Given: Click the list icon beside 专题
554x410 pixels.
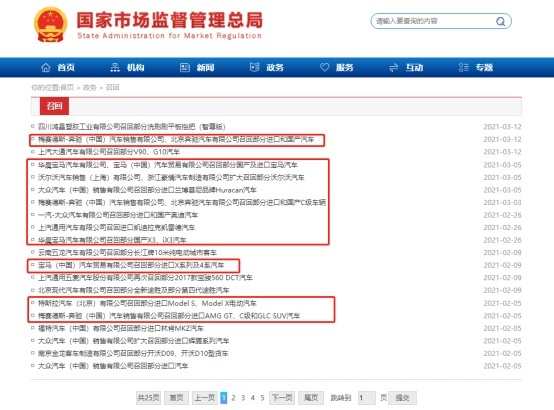Looking at the screenshot, I should 463,67.
